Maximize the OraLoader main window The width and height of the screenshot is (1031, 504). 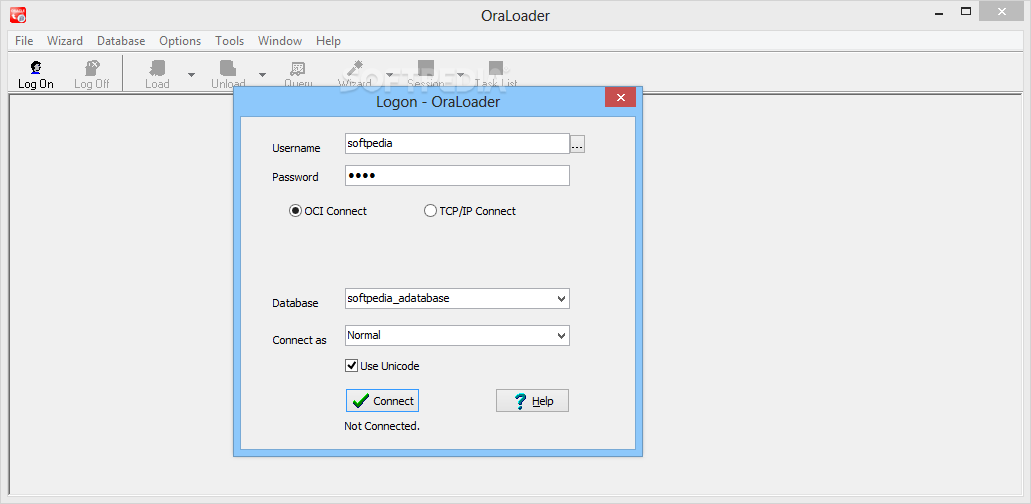966,12
